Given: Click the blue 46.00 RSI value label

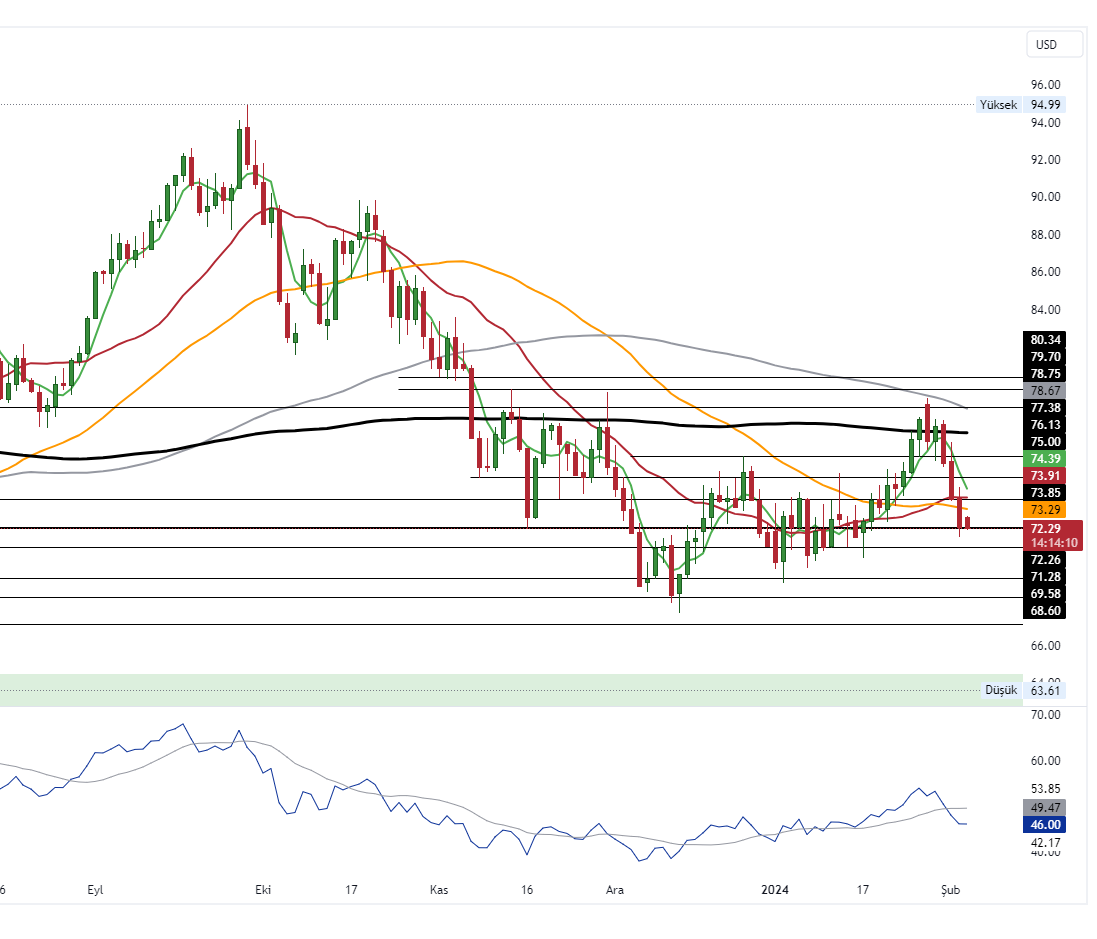Looking at the screenshot, I should click(x=1045, y=825).
